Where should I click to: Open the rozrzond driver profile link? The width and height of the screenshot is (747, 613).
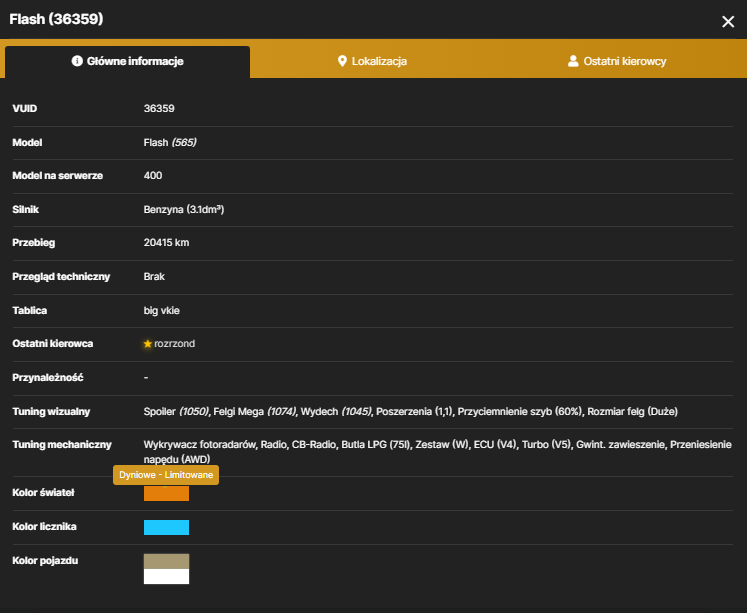(x=174, y=343)
